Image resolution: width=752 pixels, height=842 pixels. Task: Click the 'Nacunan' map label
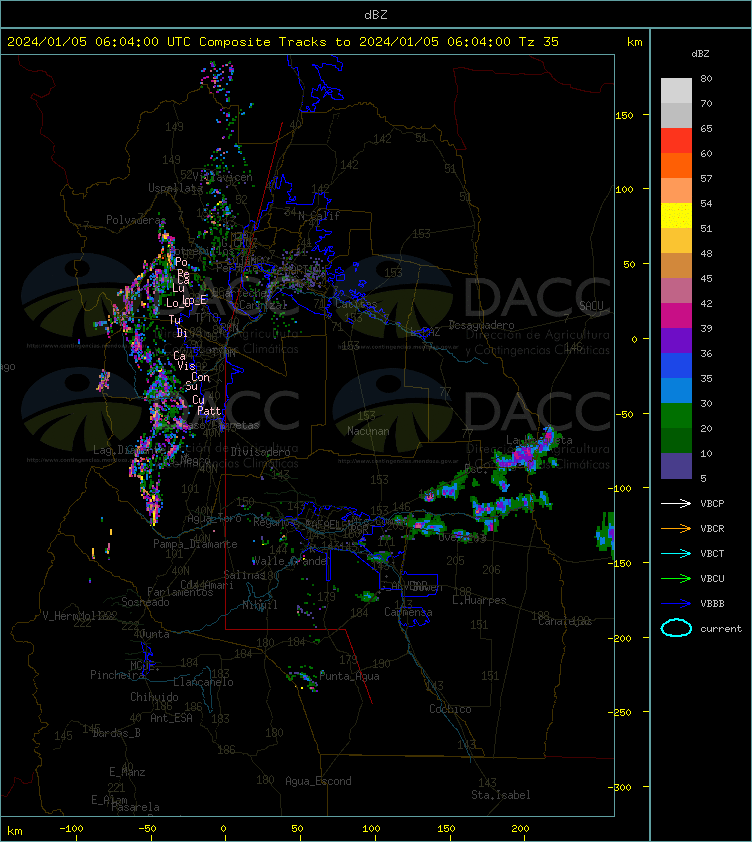click(368, 431)
